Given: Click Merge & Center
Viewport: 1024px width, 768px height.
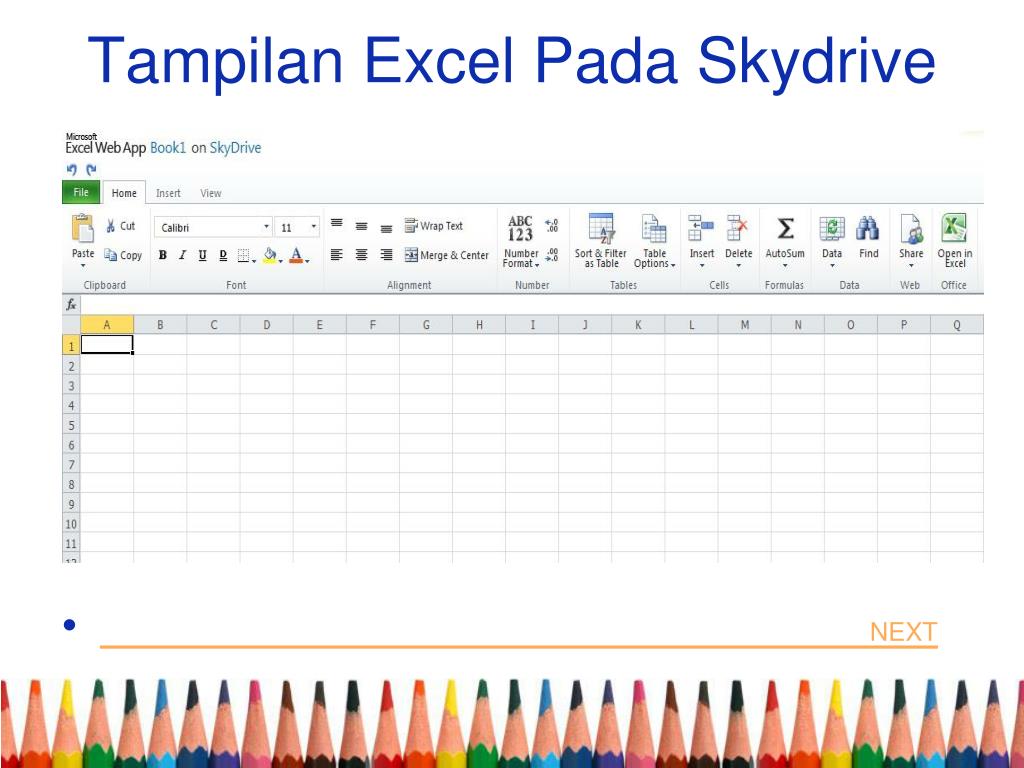Looking at the screenshot, I should click(x=447, y=255).
